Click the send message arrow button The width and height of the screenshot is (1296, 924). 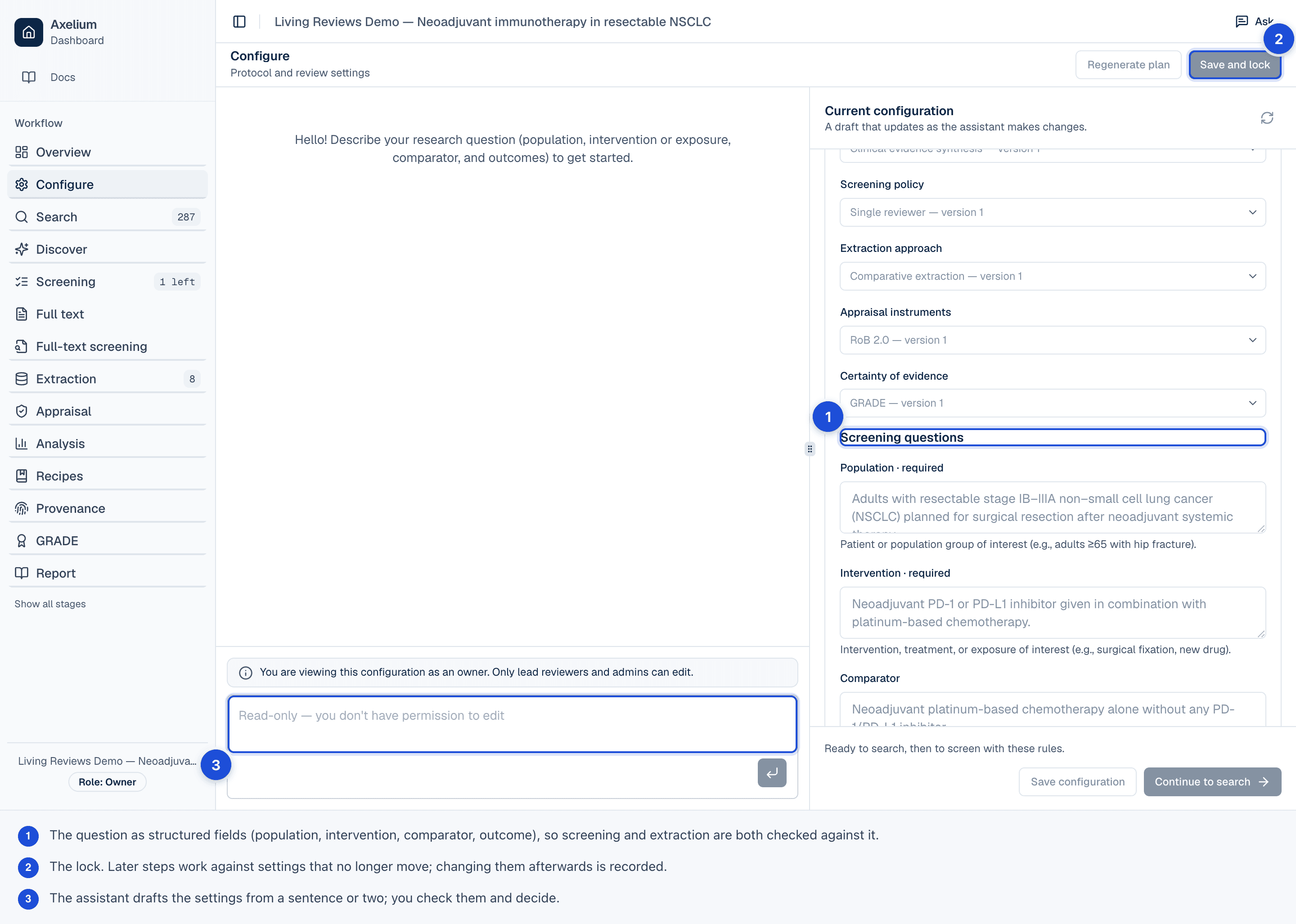click(772, 773)
